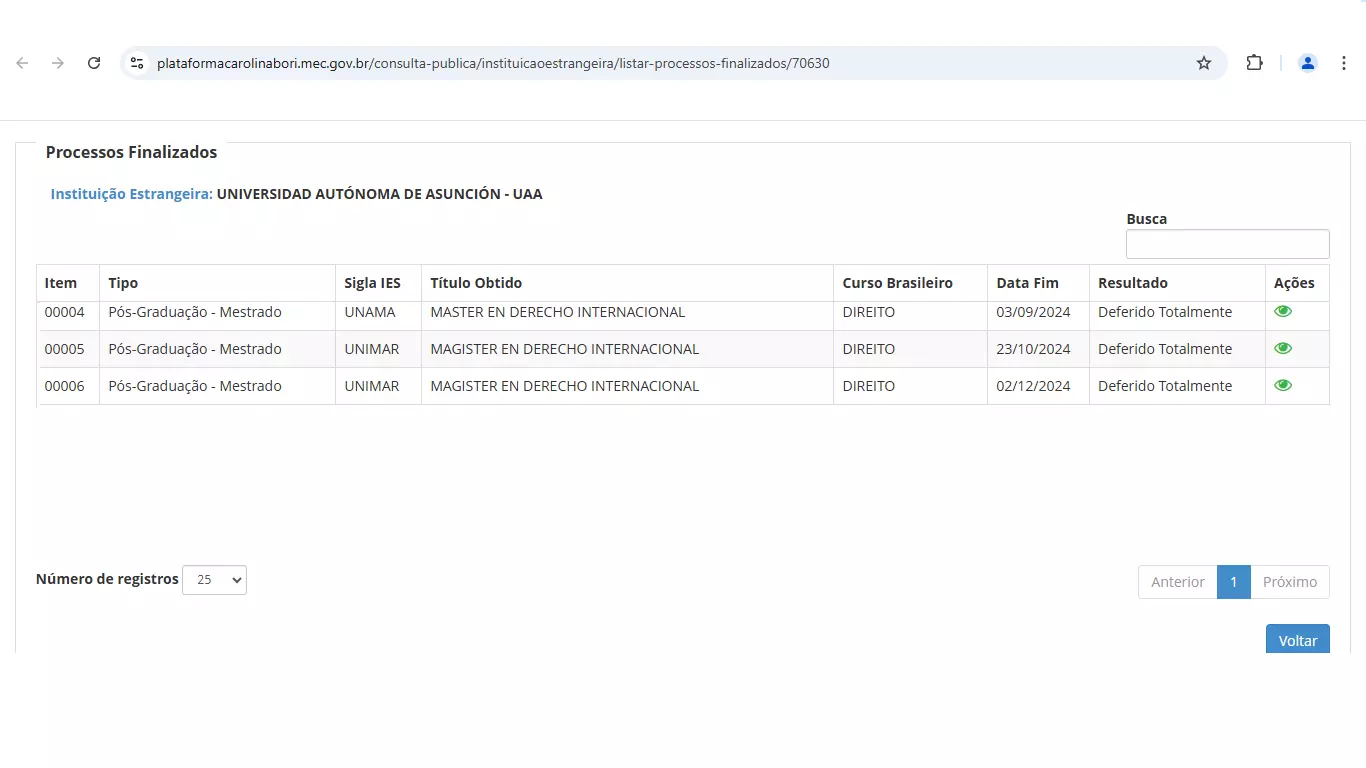Click item number 00005
The width and height of the screenshot is (1366, 768).
pyautogui.click(x=65, y=349)
